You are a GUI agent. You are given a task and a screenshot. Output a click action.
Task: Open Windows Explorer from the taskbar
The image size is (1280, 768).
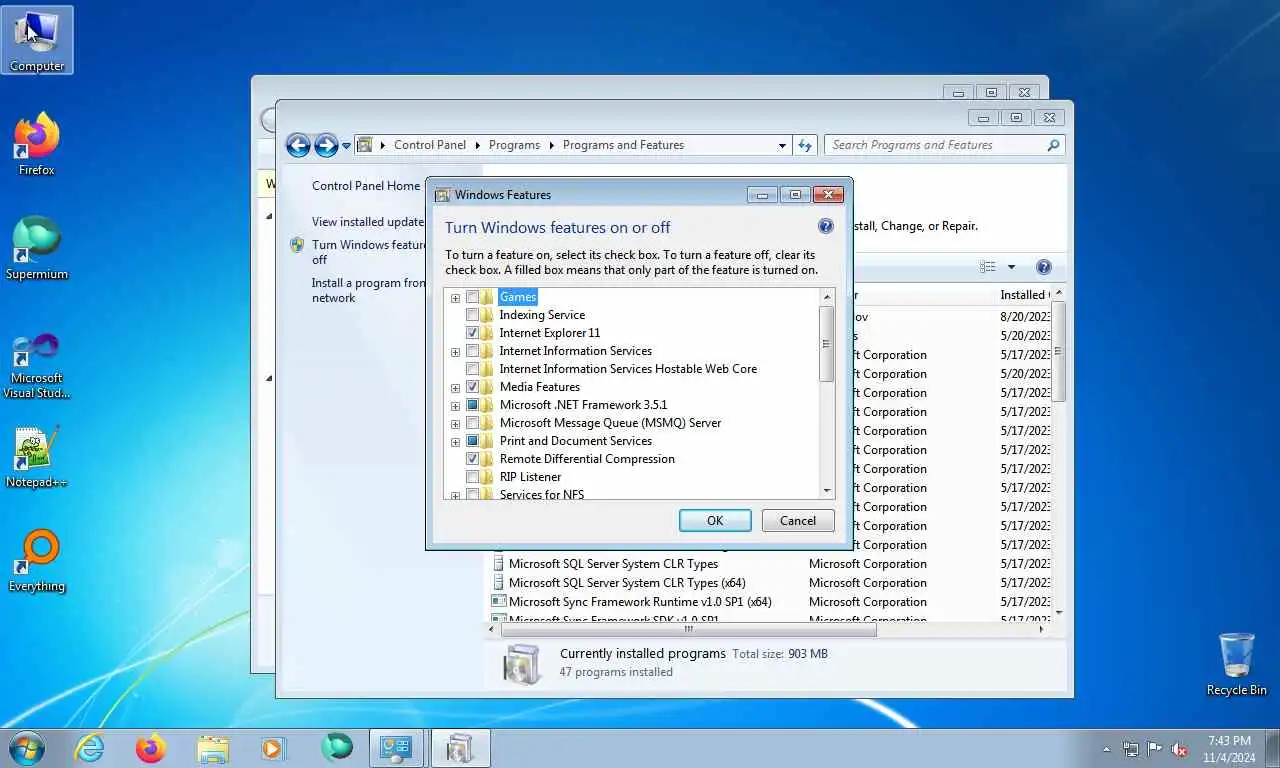[x=212, y=748]
